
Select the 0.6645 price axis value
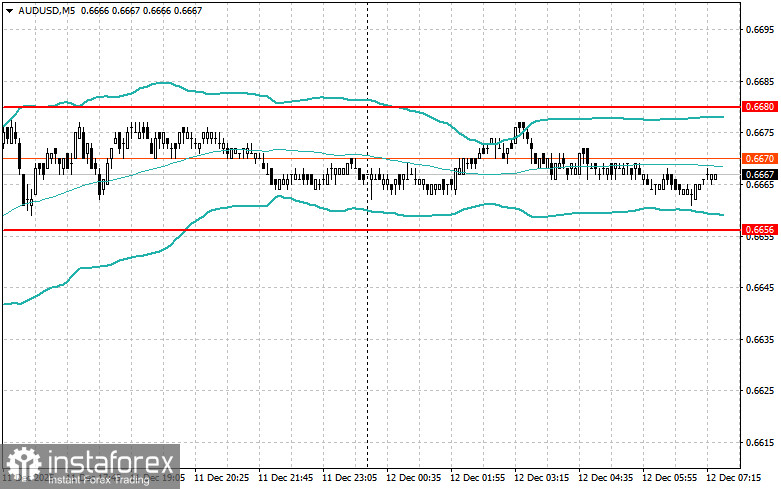click(760, 287)
